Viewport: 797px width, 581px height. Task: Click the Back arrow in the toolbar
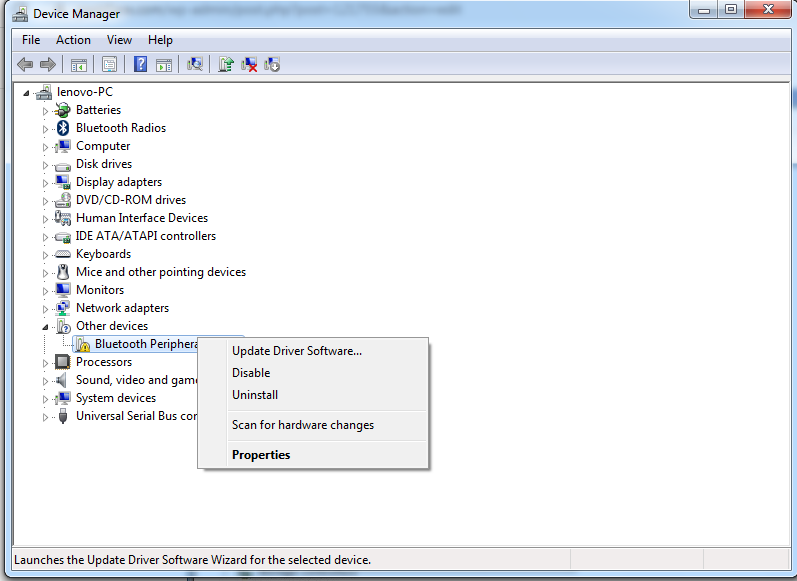pyautogui.click(x=25, y=64)
